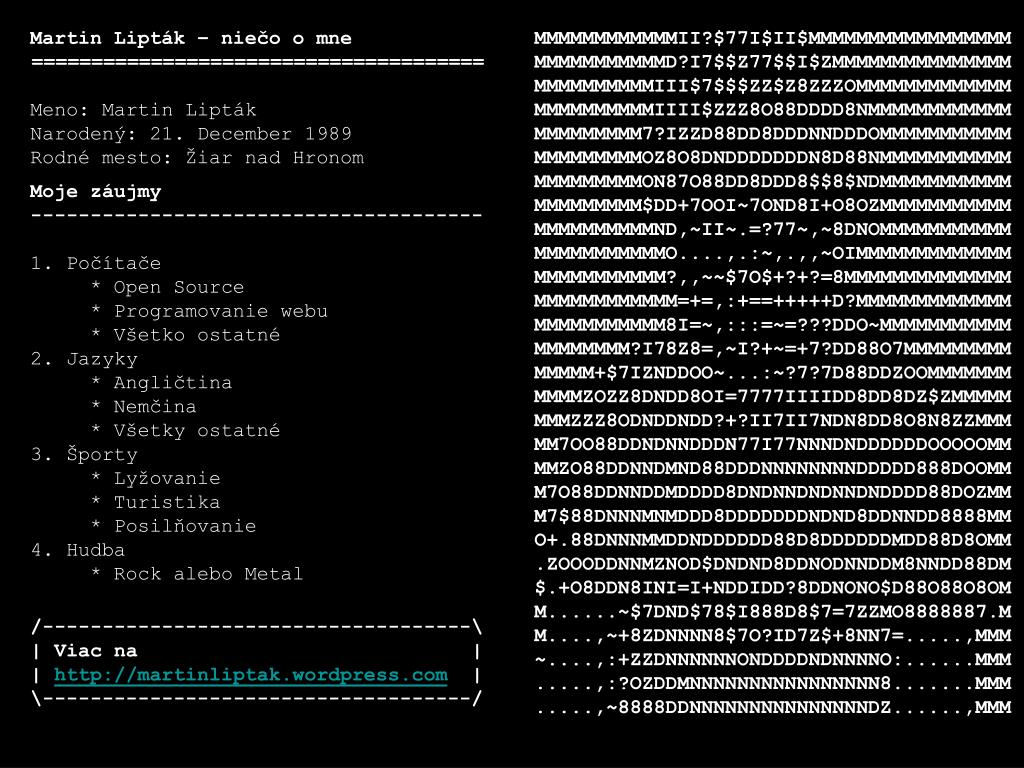
Task: Click the 'Turistika' bullet item
Action: 167,502
